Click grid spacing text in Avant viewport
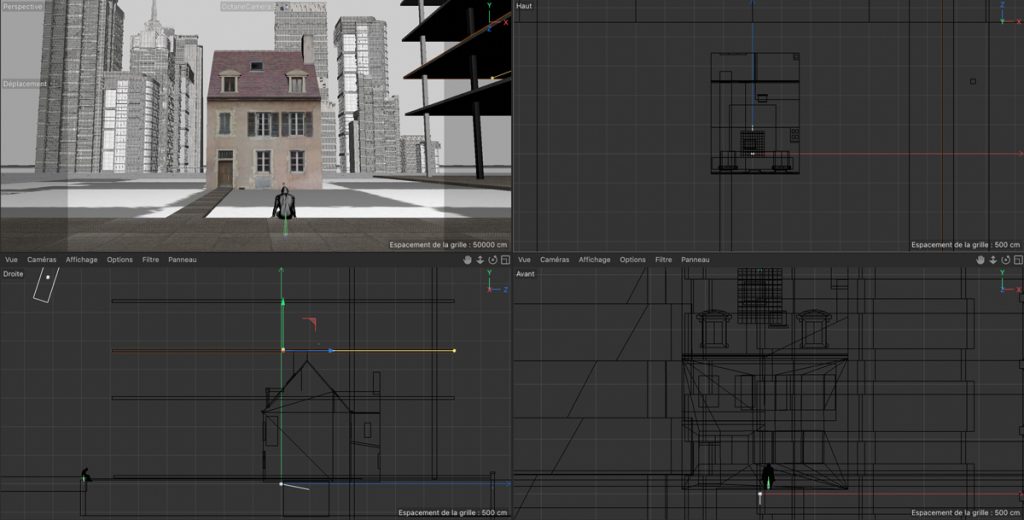 coord(965,513)
